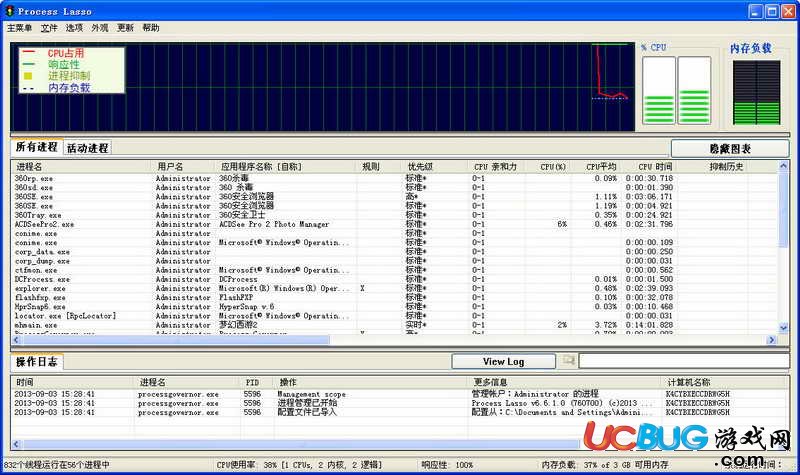
Task: Click the 内存负载 memory meter
Action: [757, 92]
